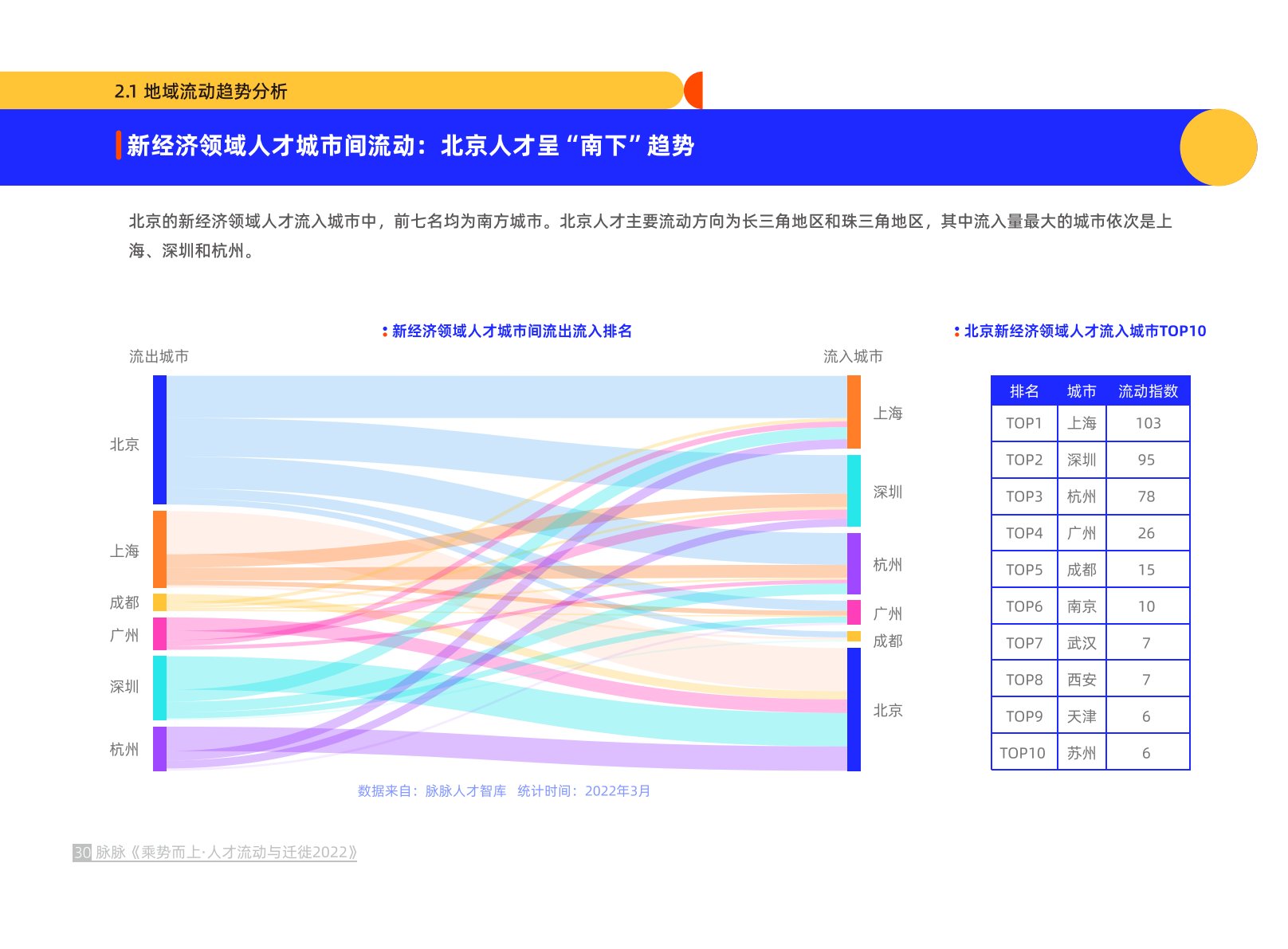The width and height of the screenshot is (1288, 949).
Task: Click the '城市' table header
Action: 1082,391
